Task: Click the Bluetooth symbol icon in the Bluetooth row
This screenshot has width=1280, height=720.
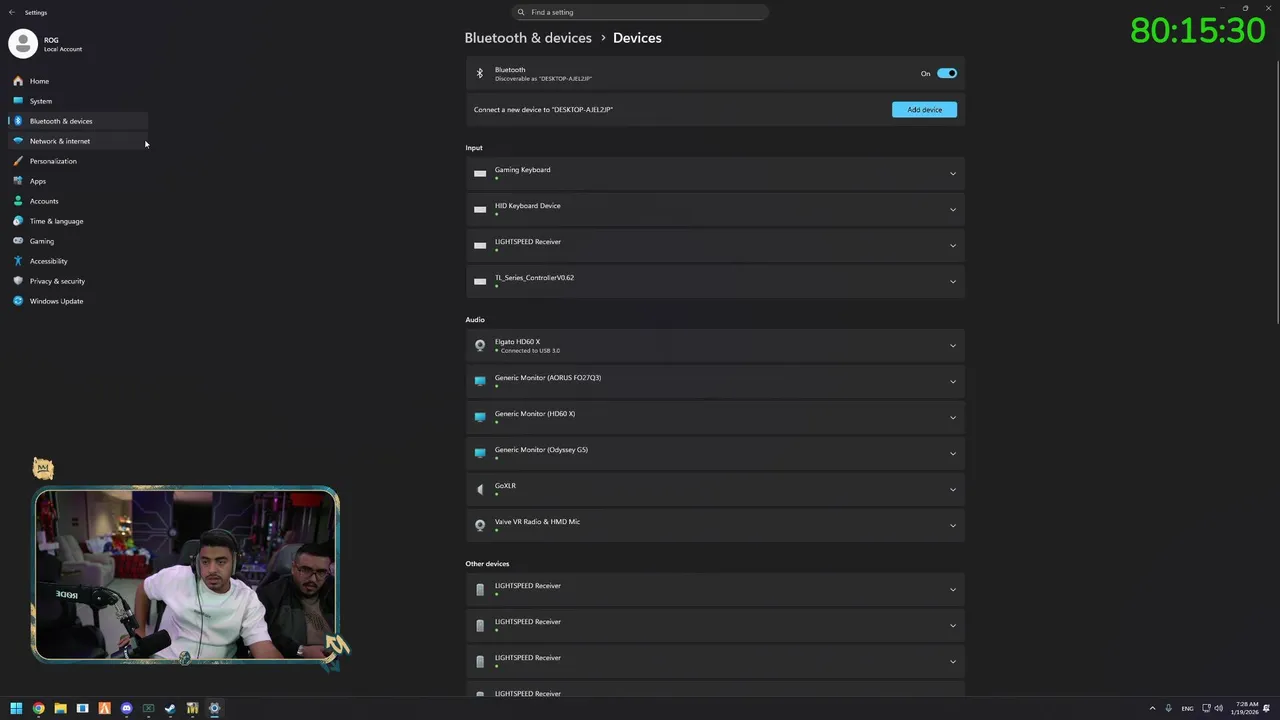Action: [480, 73]
